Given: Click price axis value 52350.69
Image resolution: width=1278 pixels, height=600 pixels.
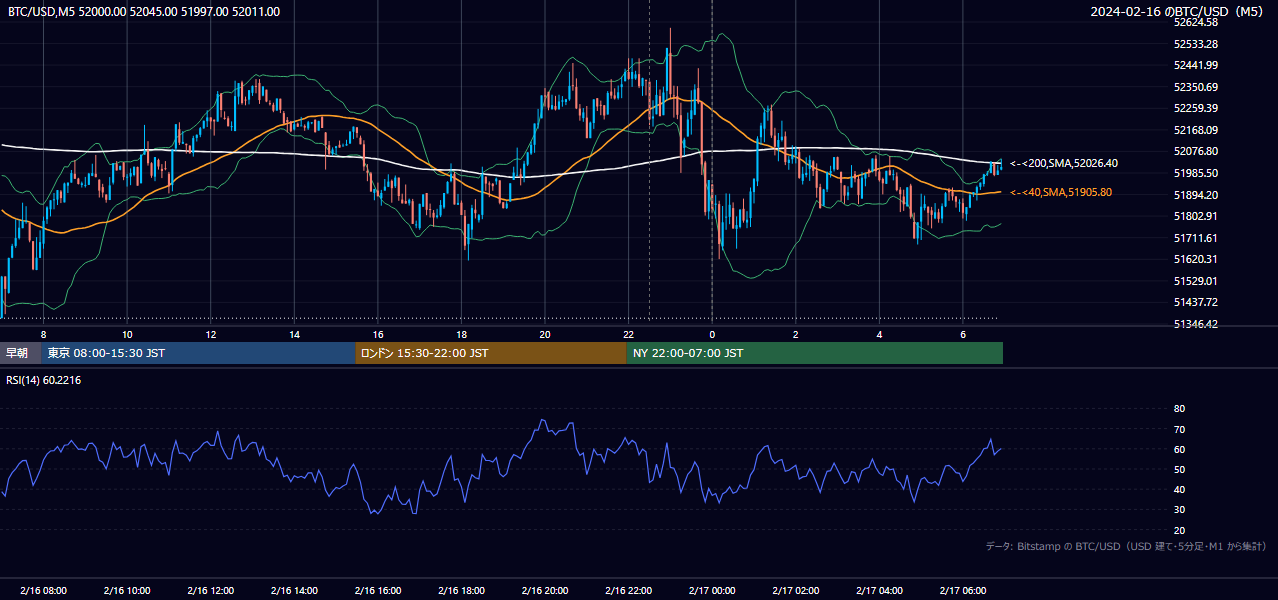Looking at the screenshot, I should point(1196,87).
